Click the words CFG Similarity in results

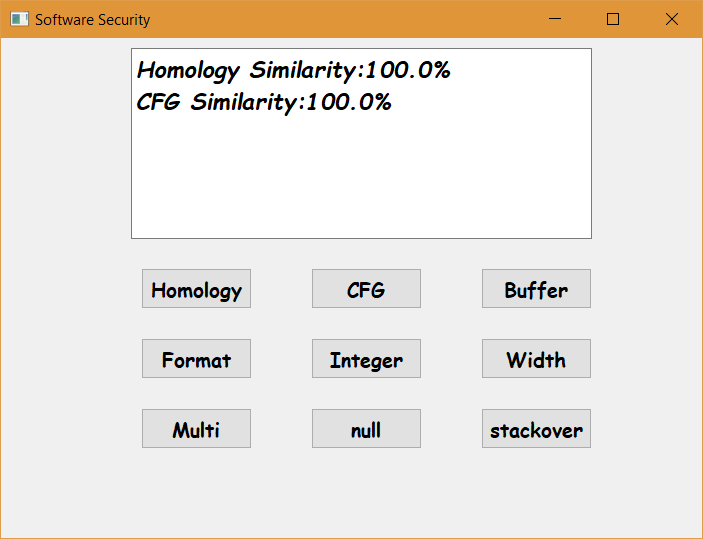pos(217,102)
